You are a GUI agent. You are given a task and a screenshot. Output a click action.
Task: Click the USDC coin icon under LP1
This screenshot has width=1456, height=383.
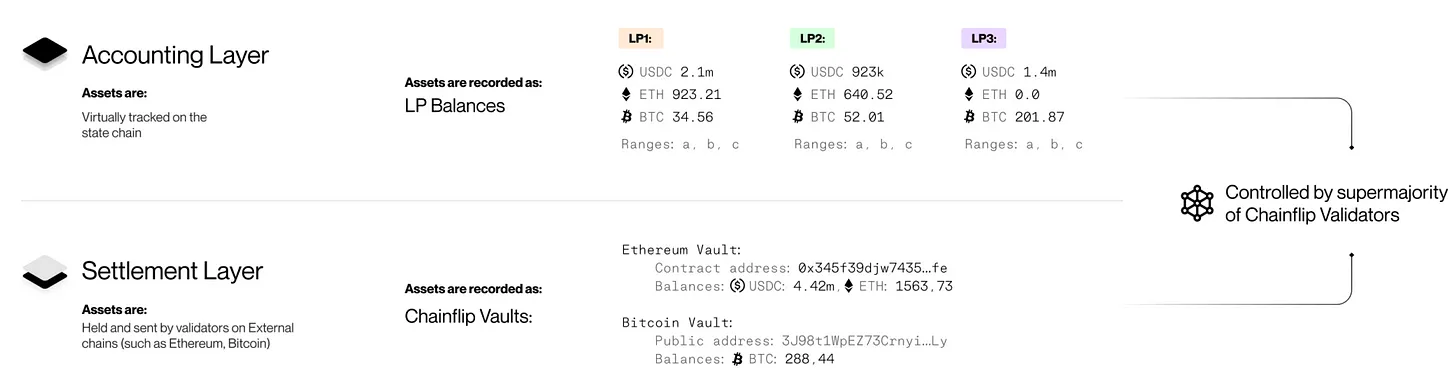pyautogui.click(x=628, y=72)
